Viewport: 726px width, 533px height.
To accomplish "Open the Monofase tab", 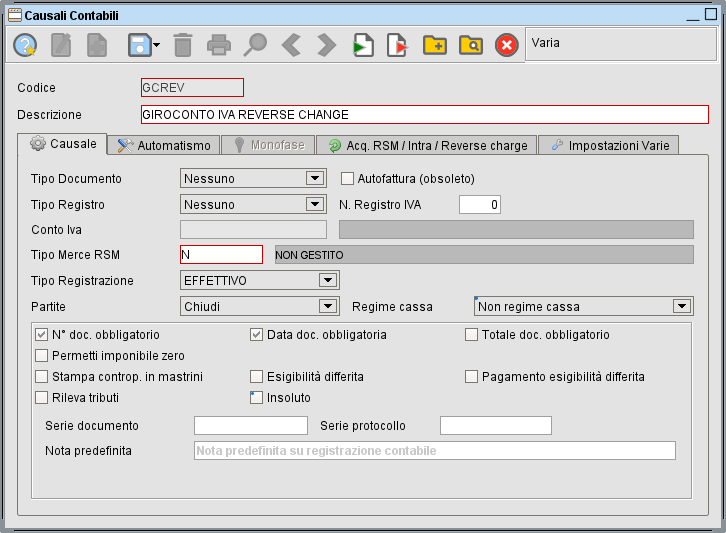I will [x=268, y=145].
